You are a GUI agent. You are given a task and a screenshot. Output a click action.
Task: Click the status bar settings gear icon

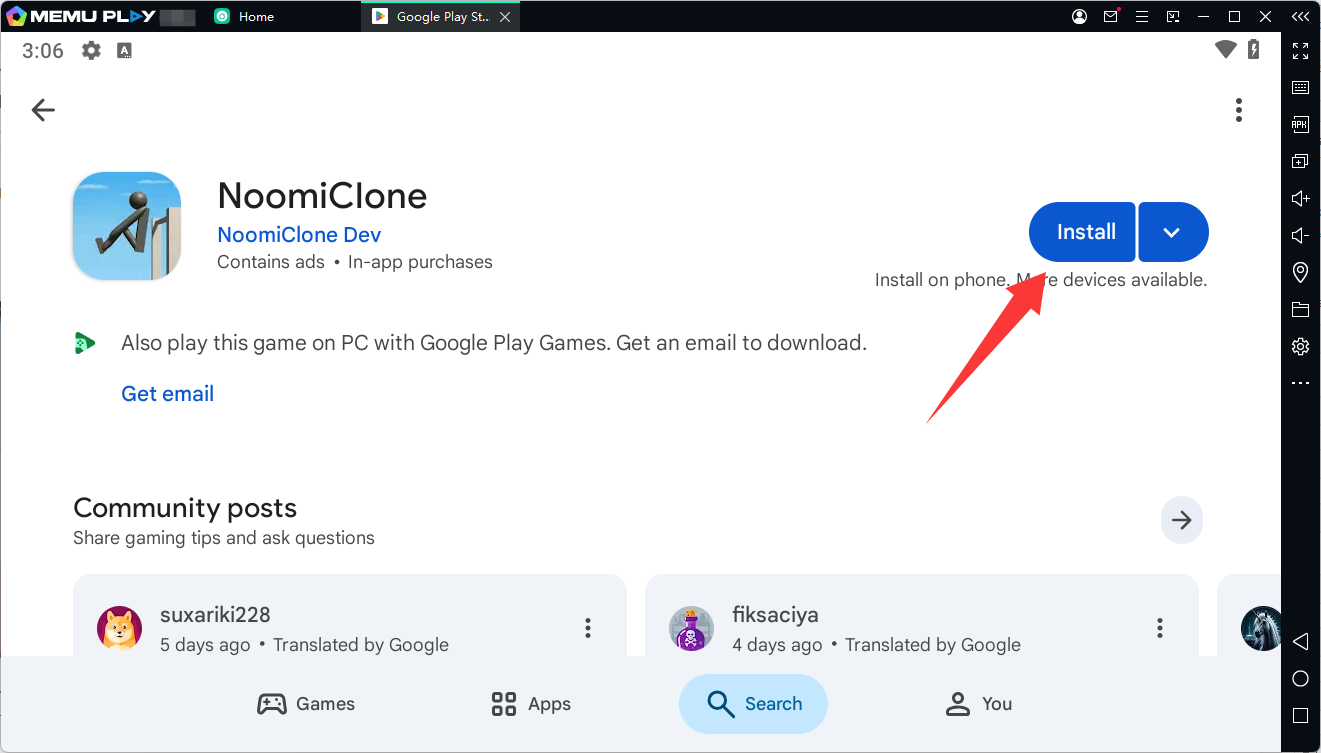click(91, 51)
